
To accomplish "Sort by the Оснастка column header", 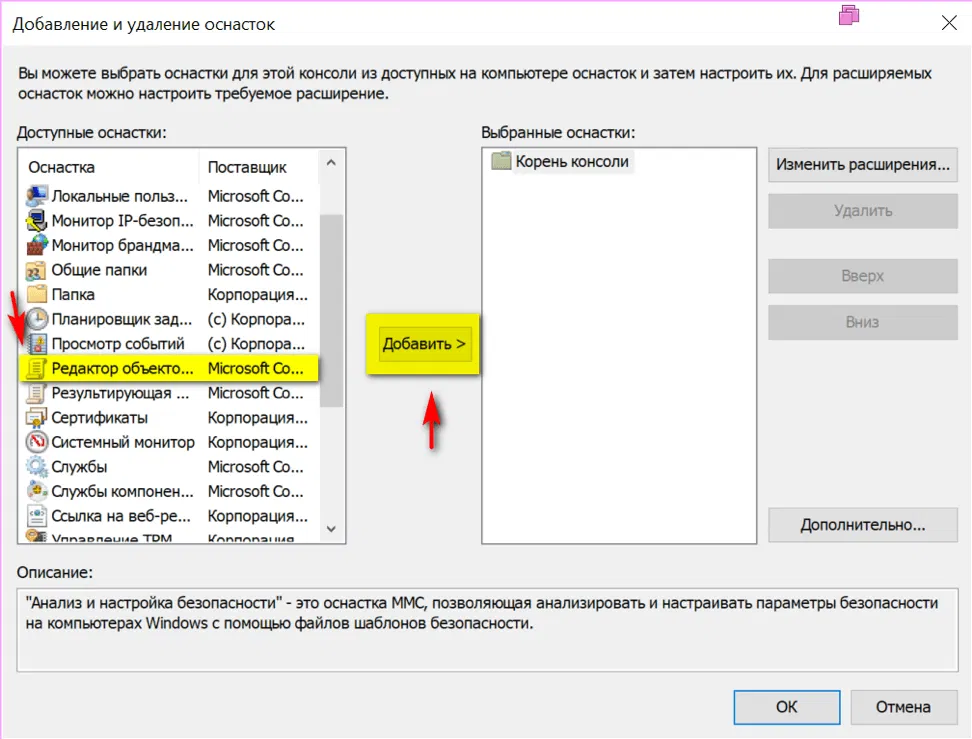I will [61, 167].
